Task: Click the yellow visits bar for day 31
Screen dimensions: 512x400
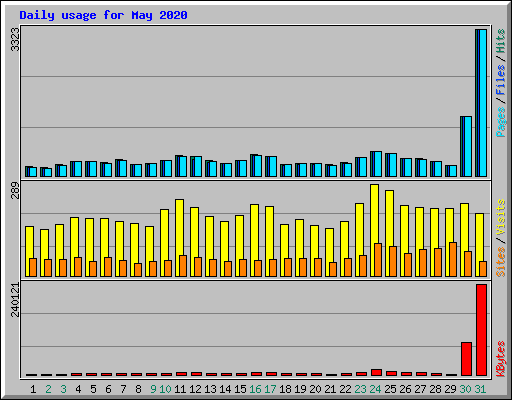Action: point(479,245)
